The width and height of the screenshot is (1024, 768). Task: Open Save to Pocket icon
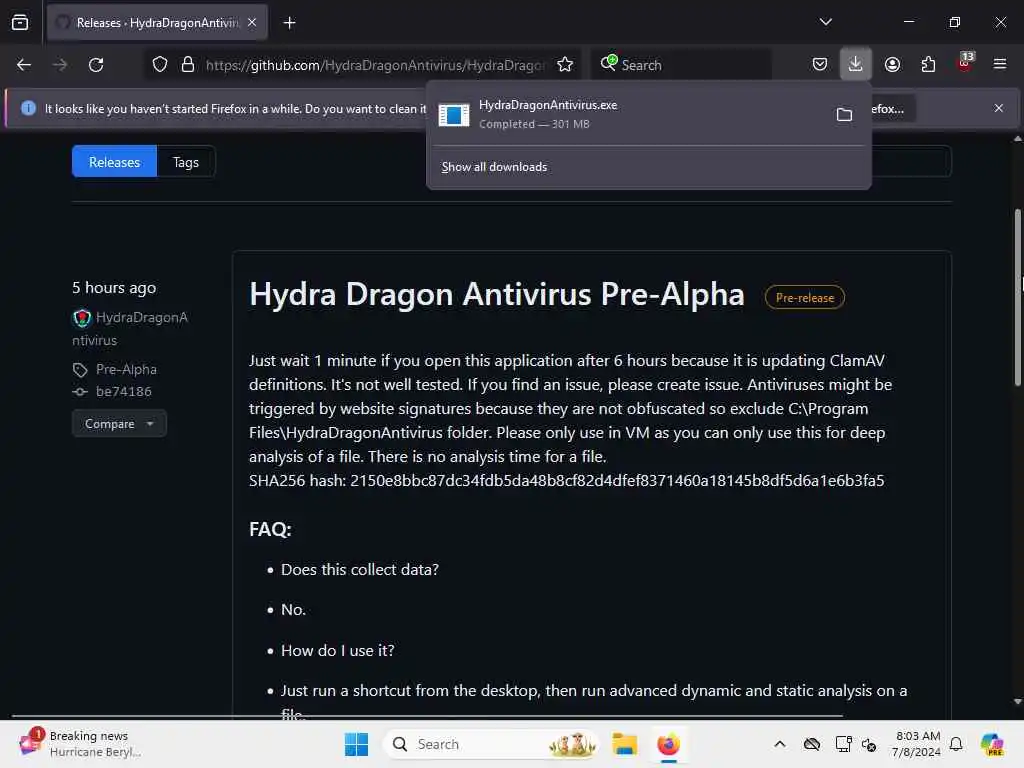[x=820, y=64]
